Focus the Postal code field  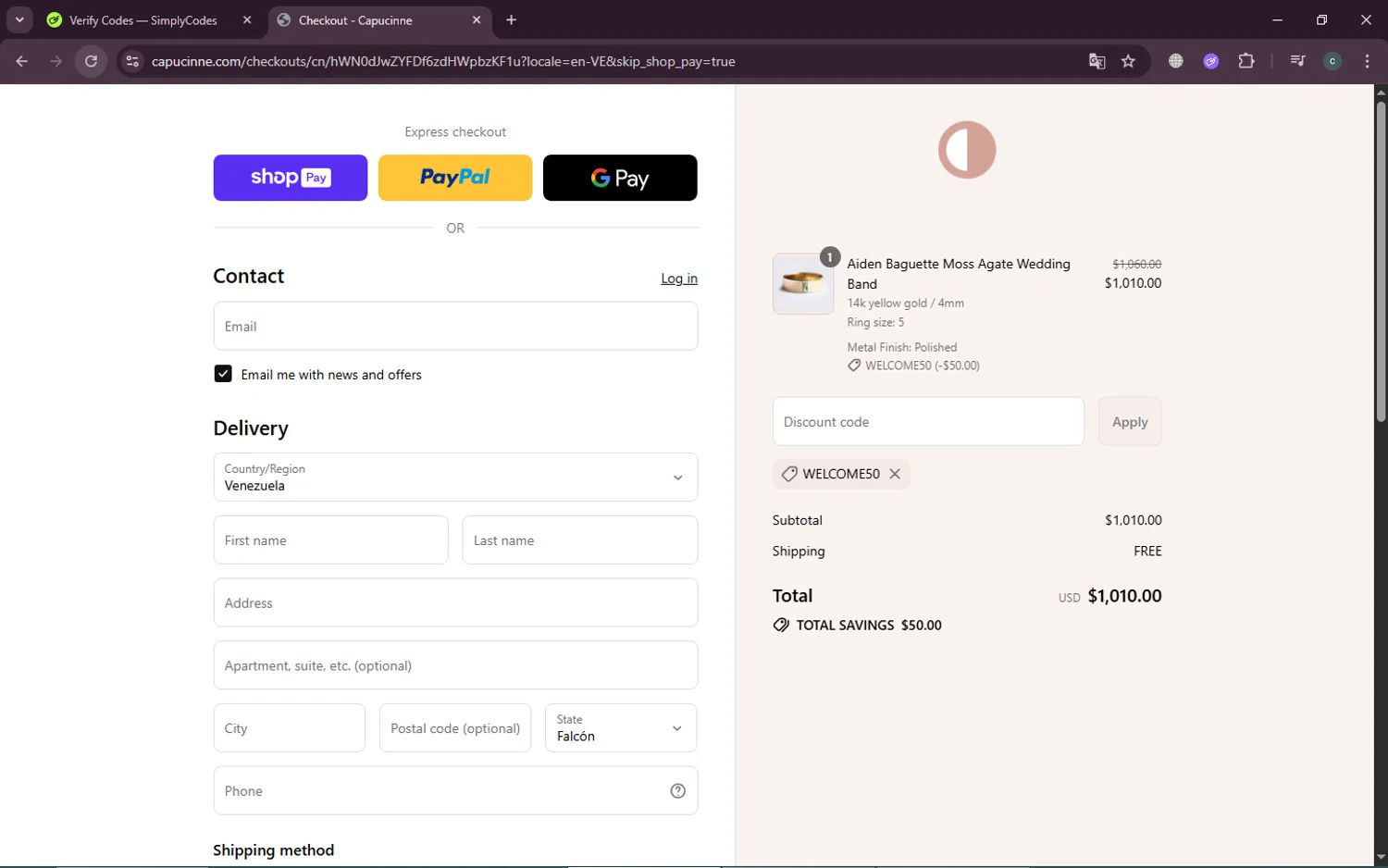(455, 727)
